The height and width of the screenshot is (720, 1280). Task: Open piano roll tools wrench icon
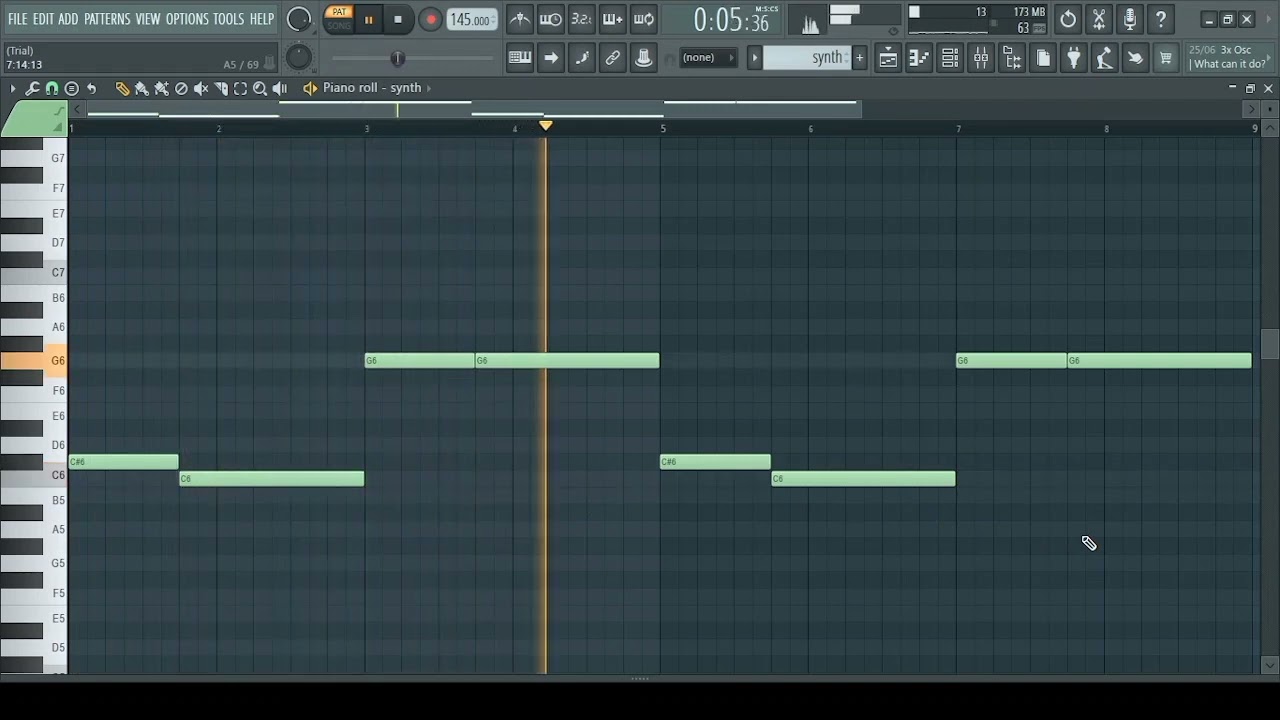(32, 88)
